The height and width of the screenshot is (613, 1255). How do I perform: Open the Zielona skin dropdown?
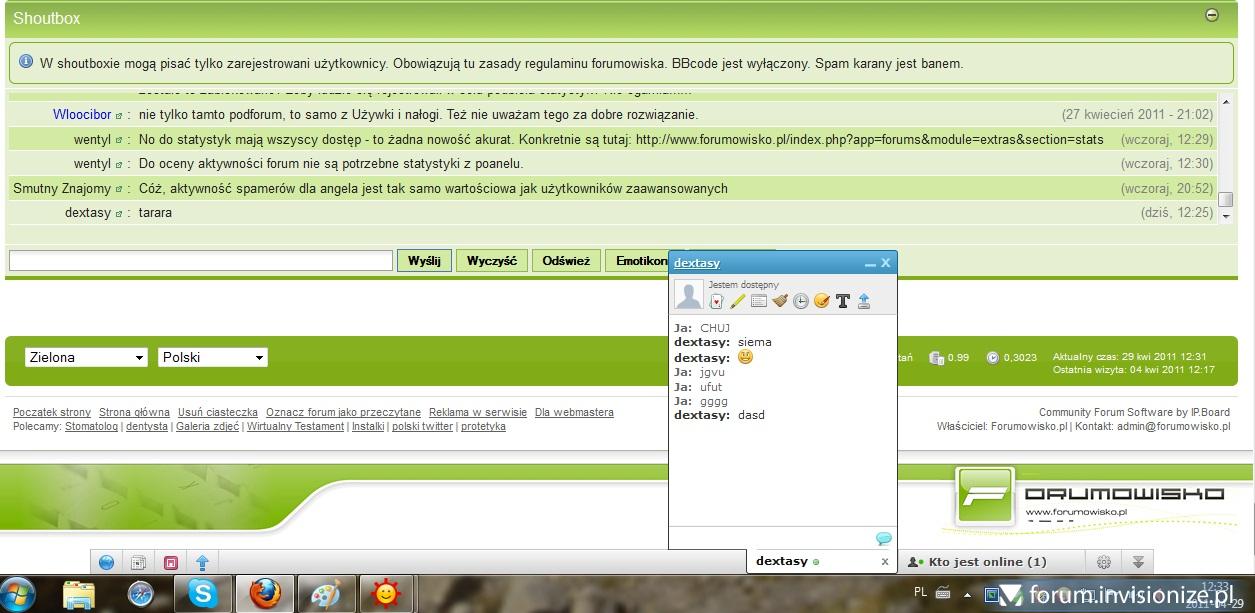pyautogui.click(x=87, y=357)
